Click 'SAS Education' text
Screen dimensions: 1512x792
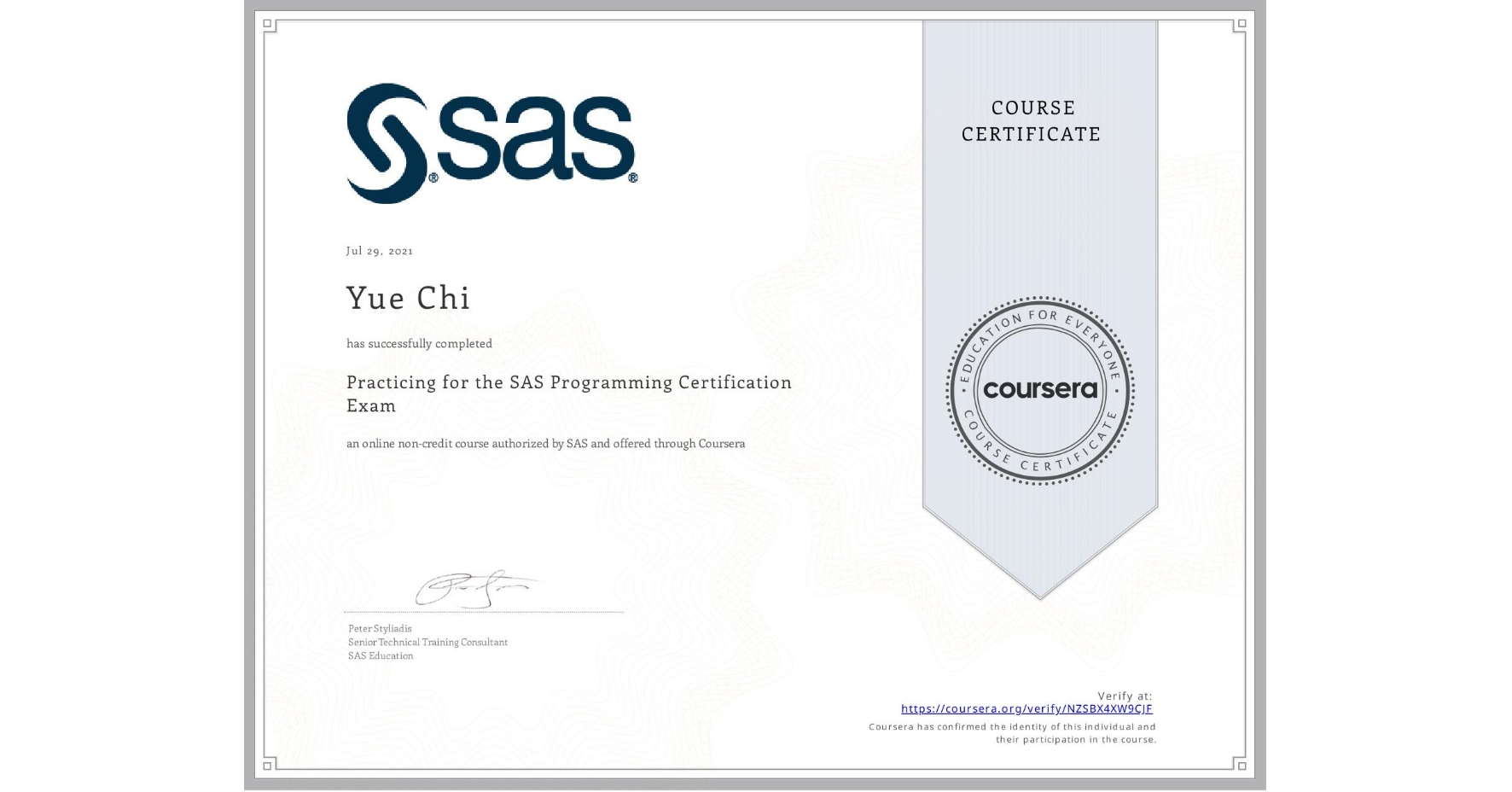pyautogui.click(x=381, y=655)
